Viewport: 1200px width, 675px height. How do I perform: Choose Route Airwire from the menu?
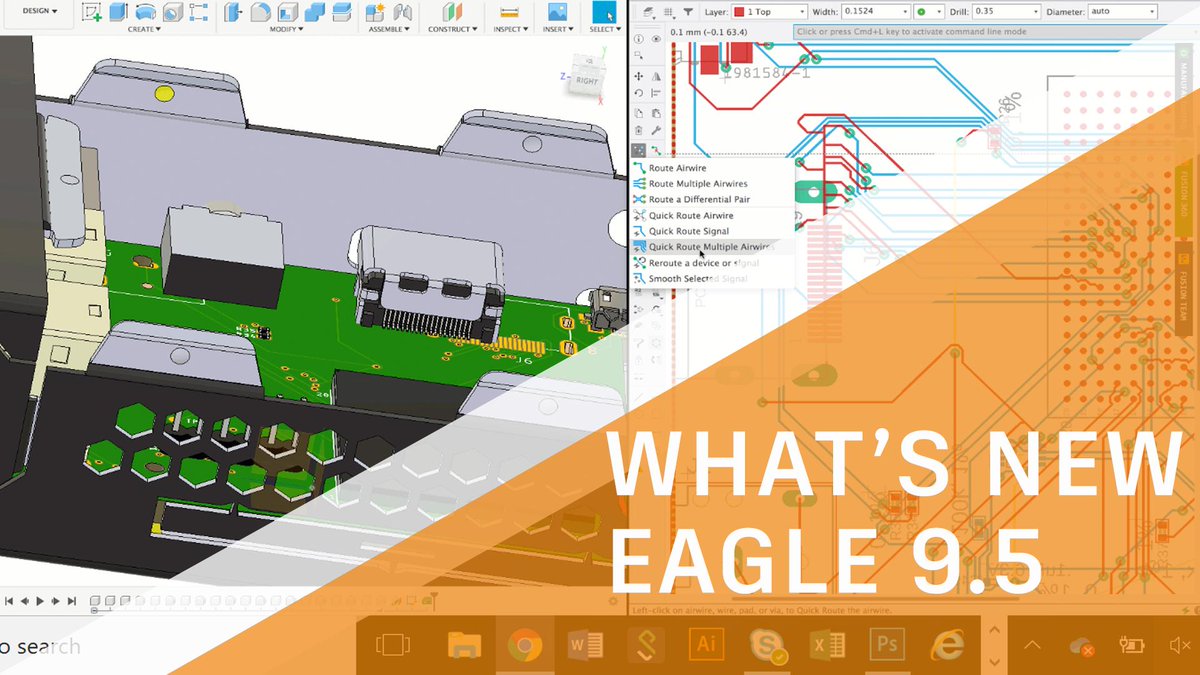(x=711, y=168)
